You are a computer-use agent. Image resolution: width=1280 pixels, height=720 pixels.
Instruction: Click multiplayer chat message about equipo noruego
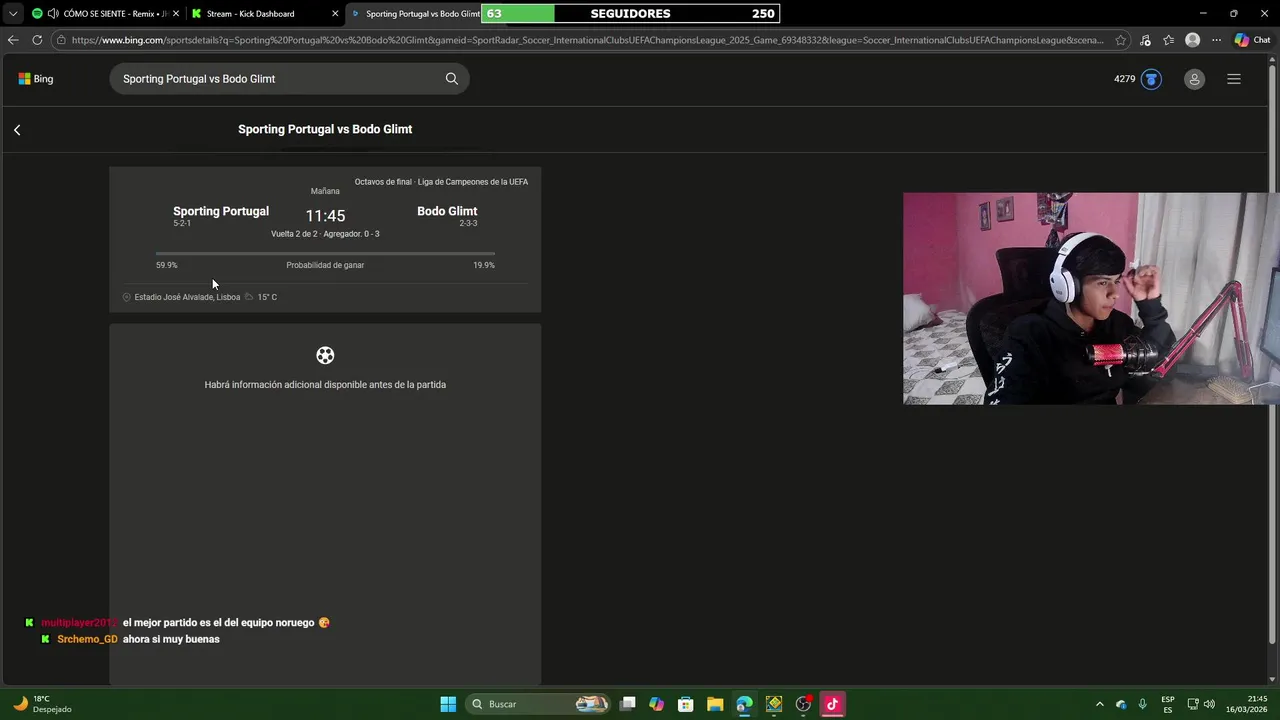pos(226,622)
